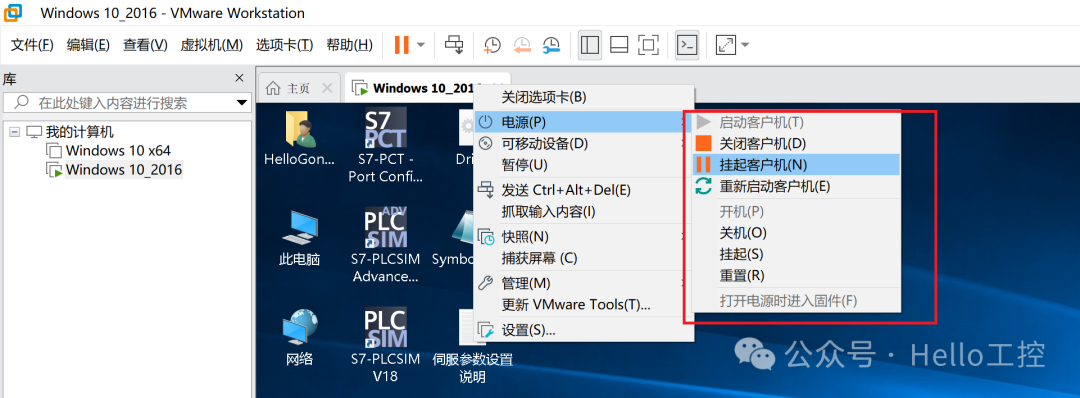Choose 重置(R) in power submenu

[796, 275]
